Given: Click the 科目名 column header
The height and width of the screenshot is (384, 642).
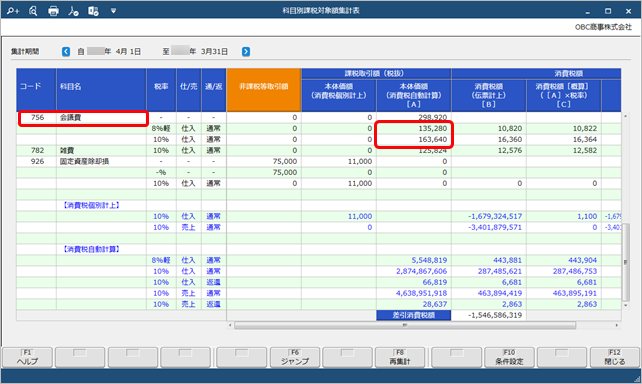Looking at the screenshot, I should (101, 90).
